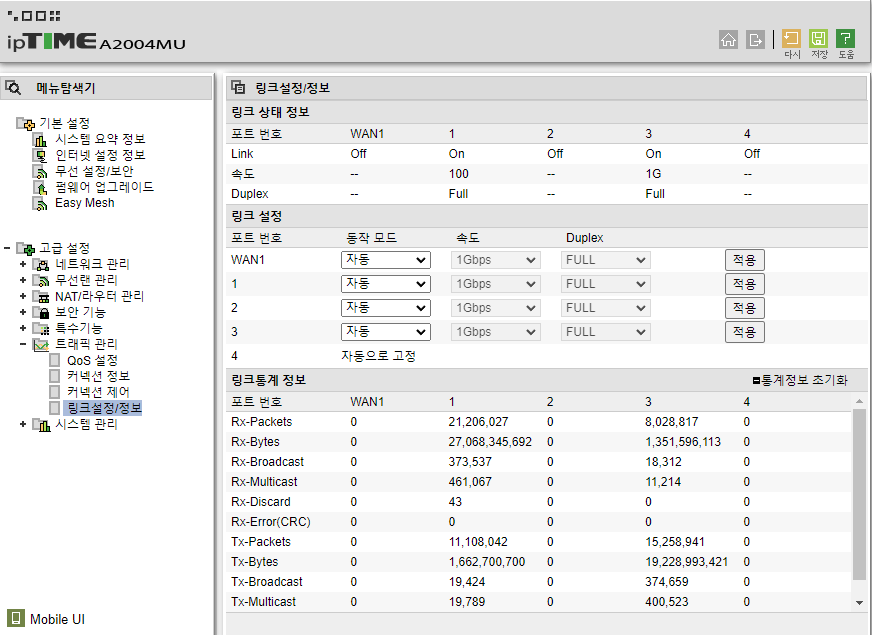Click the Rx-Error(CRC) row label
Image resolution: width=872 pixels, height=635 pixels.
270,522
